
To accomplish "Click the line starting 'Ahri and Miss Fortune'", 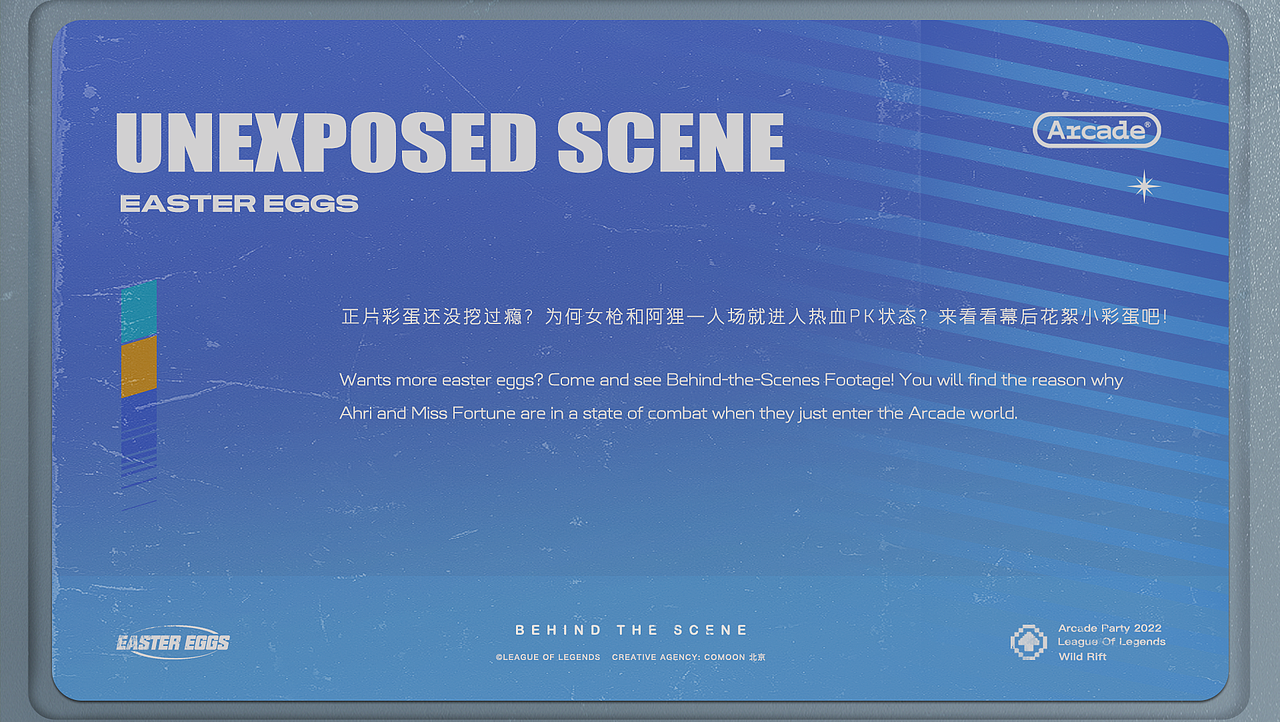I will [678, 413].
